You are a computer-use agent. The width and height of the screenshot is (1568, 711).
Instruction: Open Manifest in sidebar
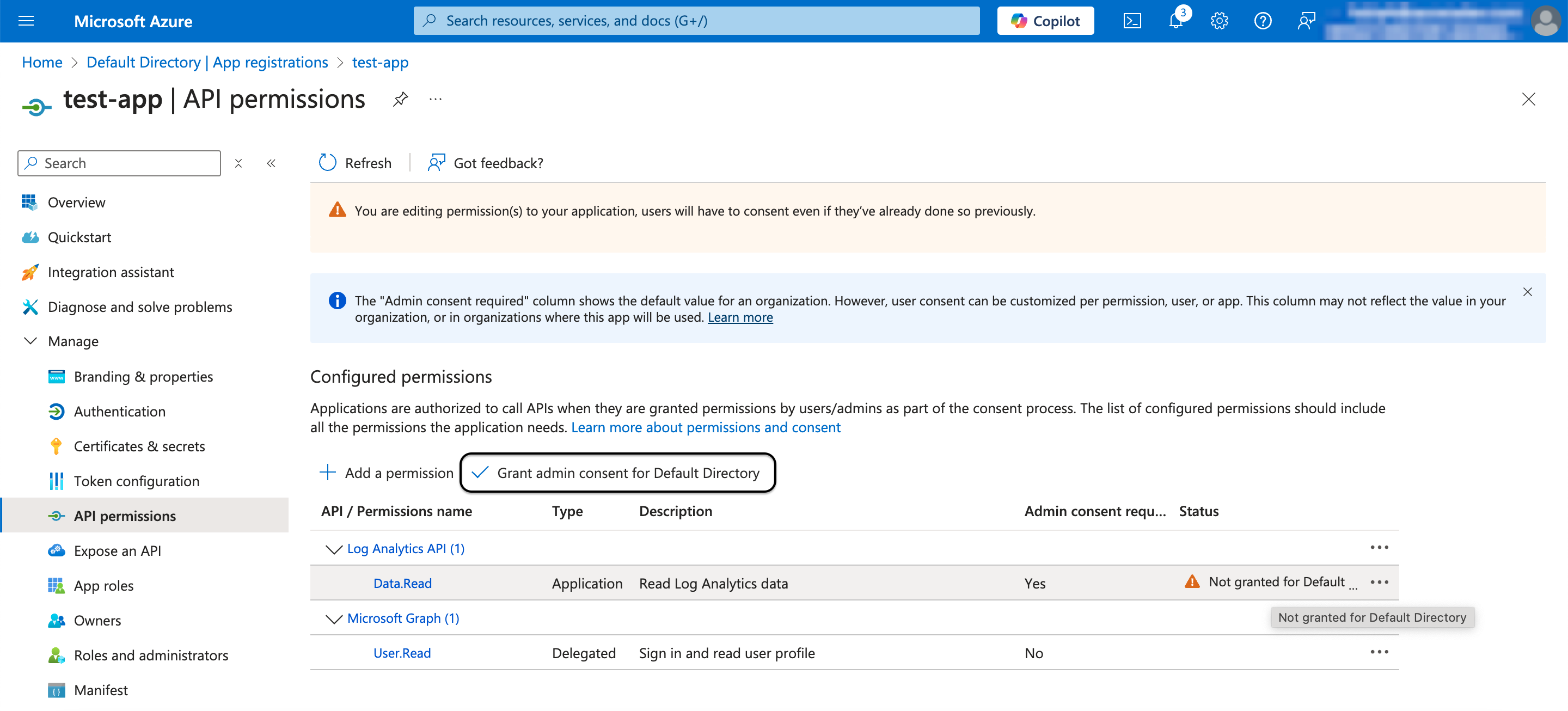point(100,690)
